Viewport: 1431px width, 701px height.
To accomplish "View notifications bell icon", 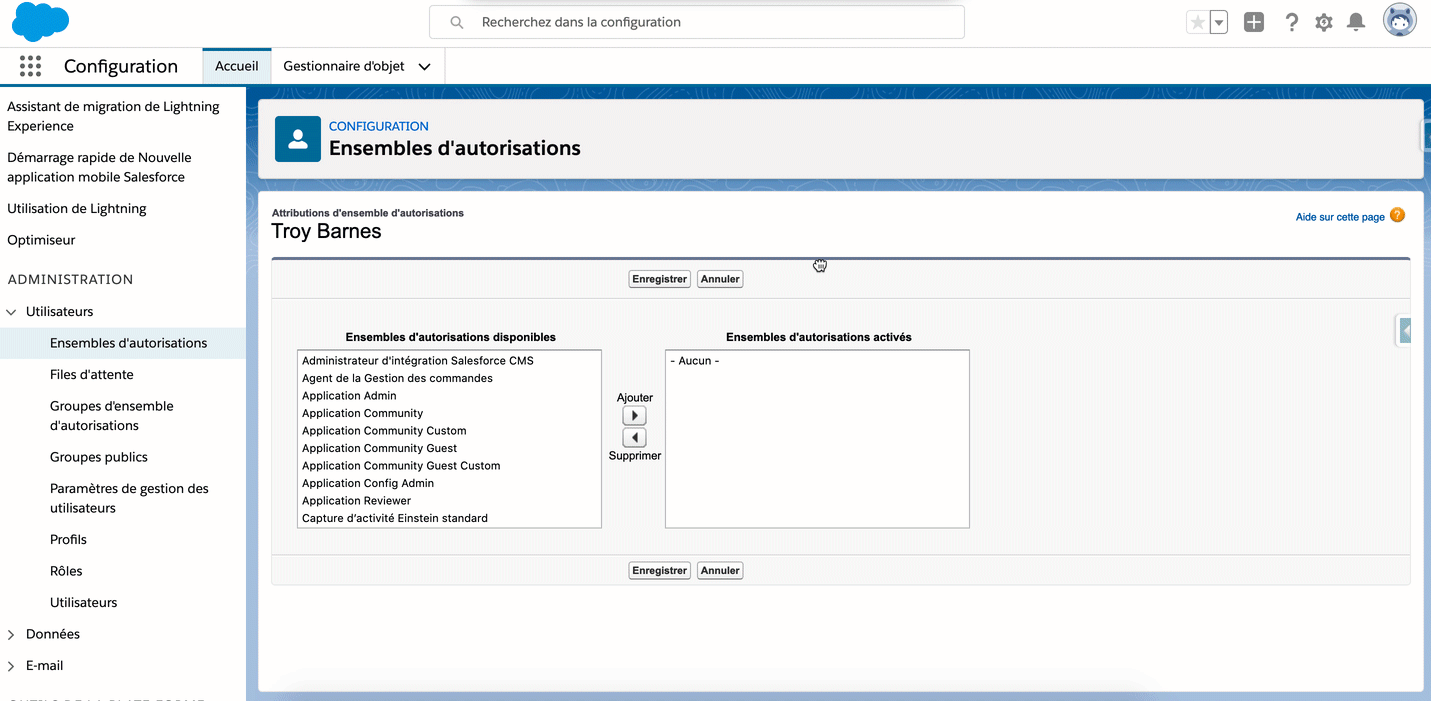I will (1356, 22).
